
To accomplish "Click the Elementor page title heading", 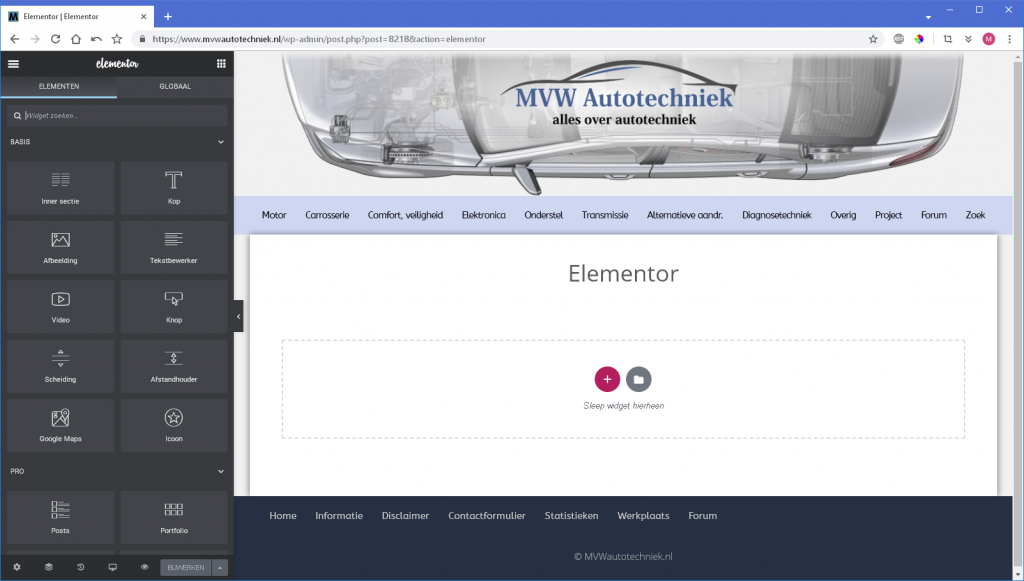I will (623, 273).
